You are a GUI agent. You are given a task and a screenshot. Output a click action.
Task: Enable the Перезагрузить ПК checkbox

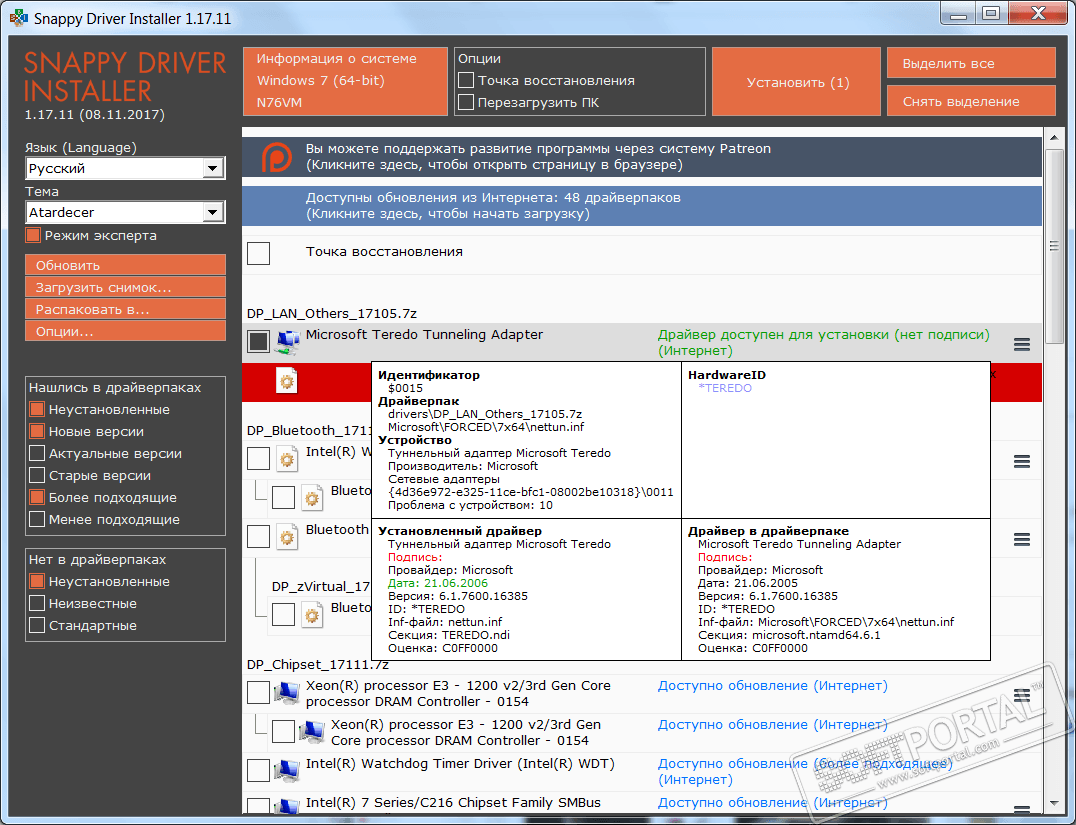[x=466, y=102]
